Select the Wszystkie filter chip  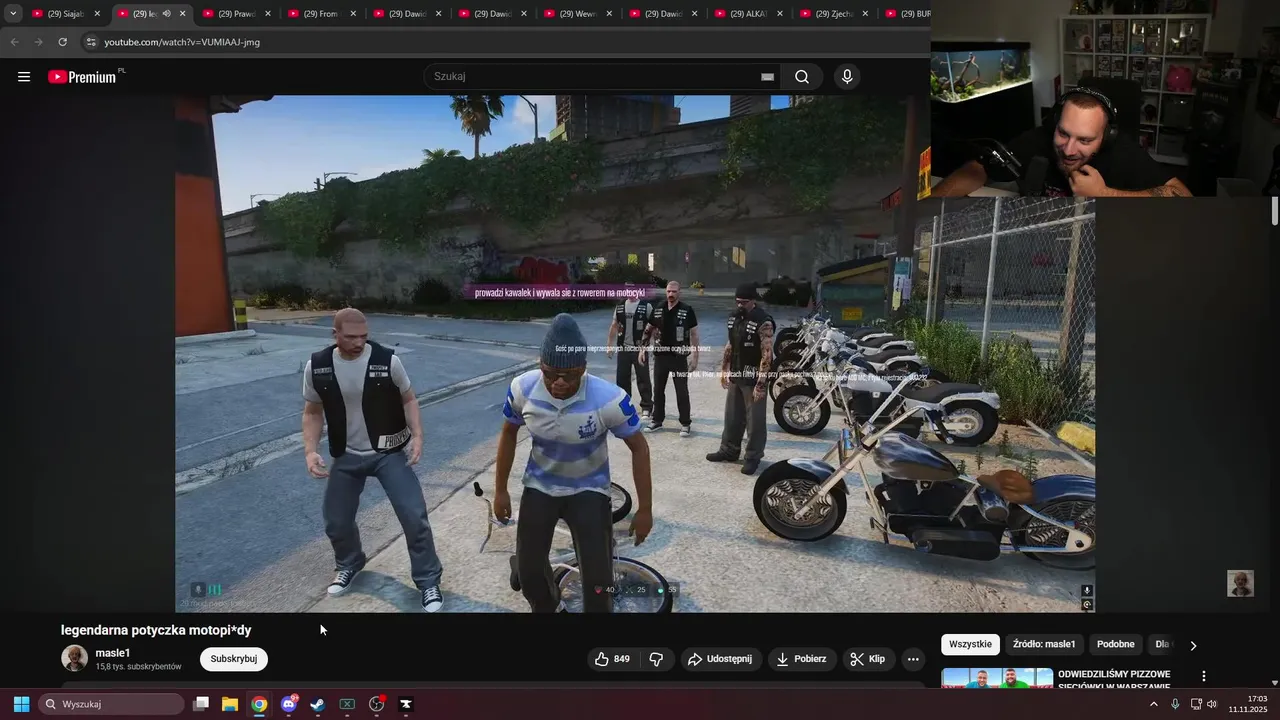pos(970,645)
